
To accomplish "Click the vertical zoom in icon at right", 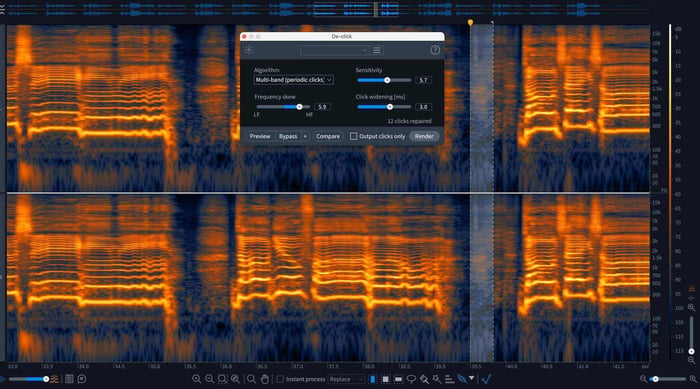I will (x=691, y=307).
